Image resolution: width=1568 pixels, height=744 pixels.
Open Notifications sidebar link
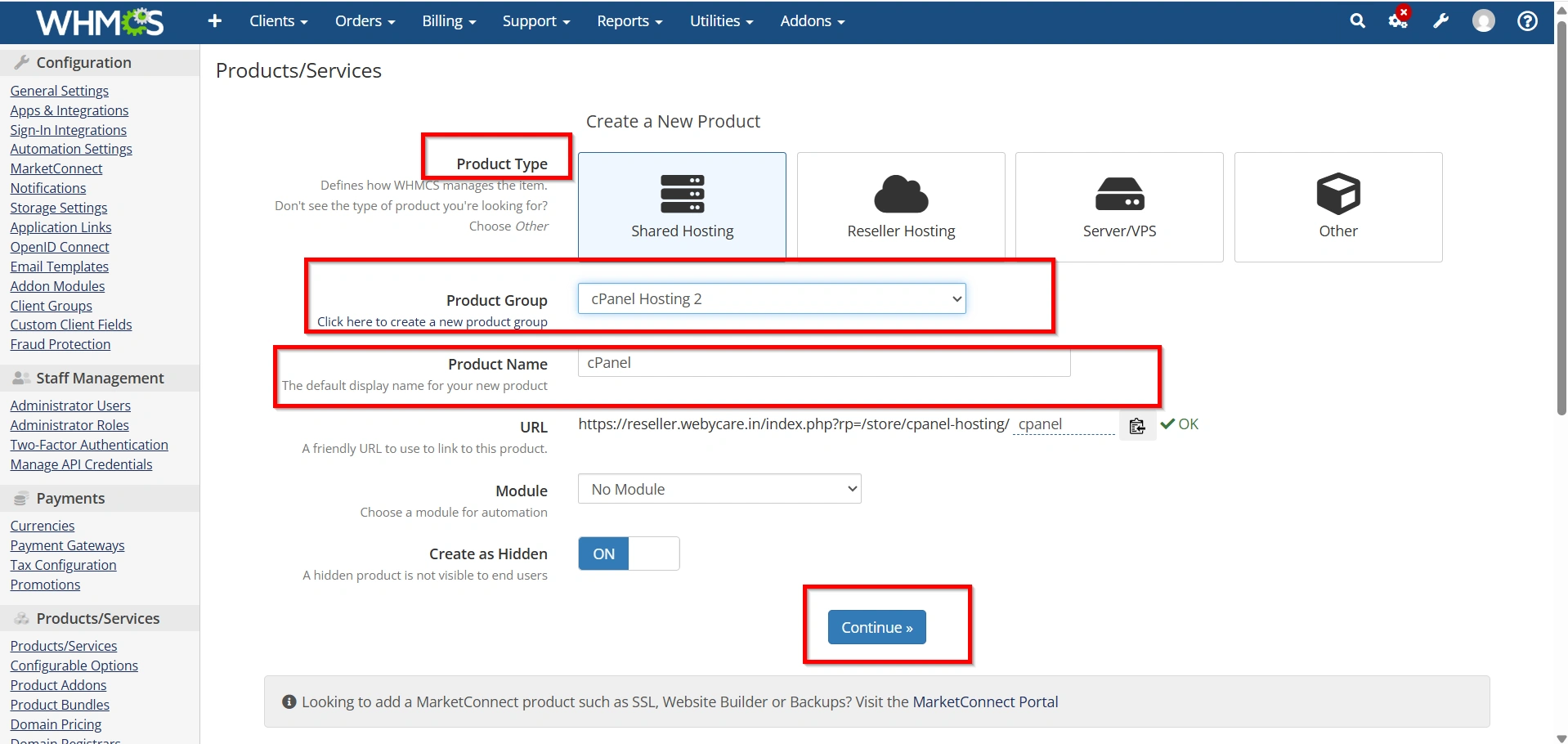(x=47, y=188)
